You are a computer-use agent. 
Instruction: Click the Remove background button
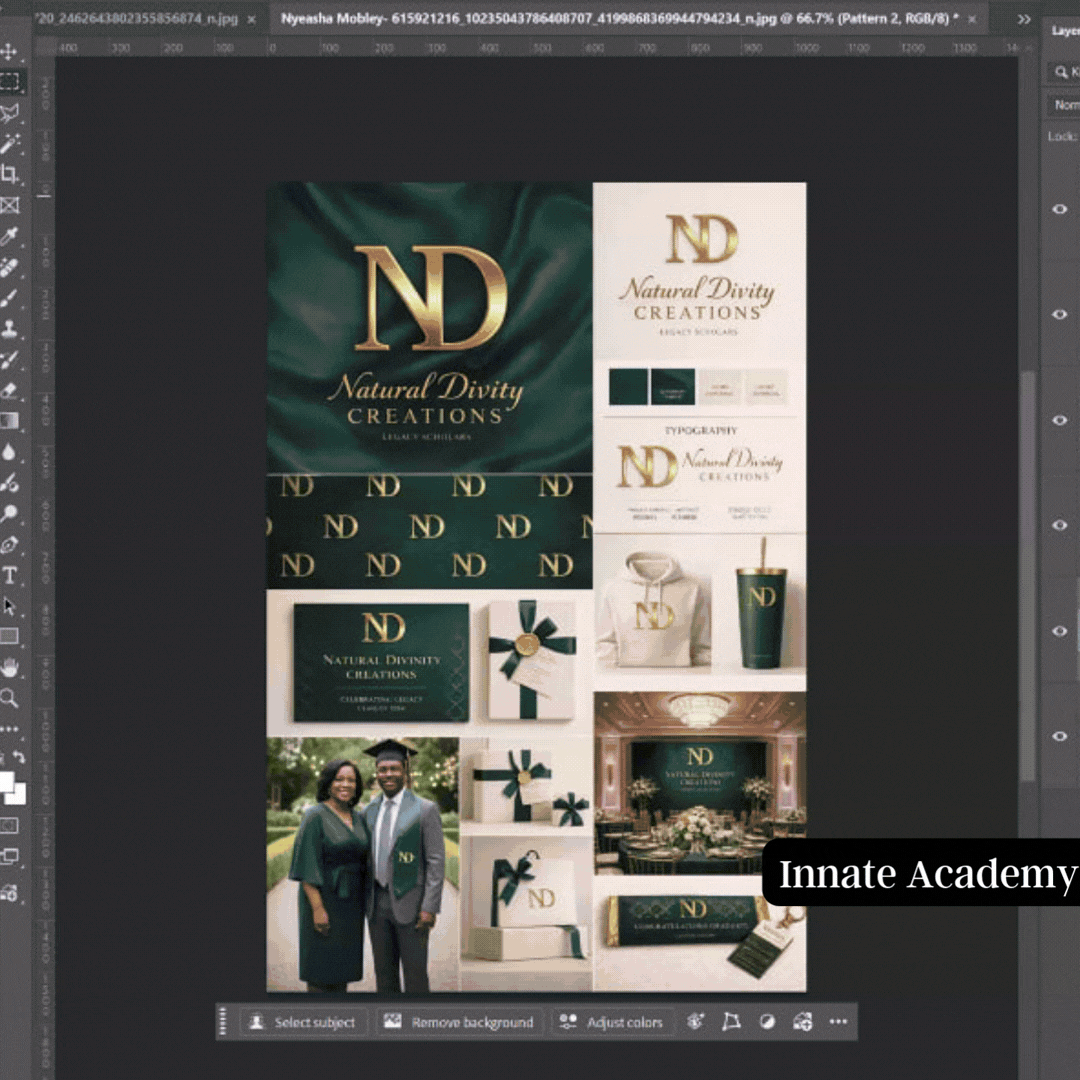[x=459, y=1022]
